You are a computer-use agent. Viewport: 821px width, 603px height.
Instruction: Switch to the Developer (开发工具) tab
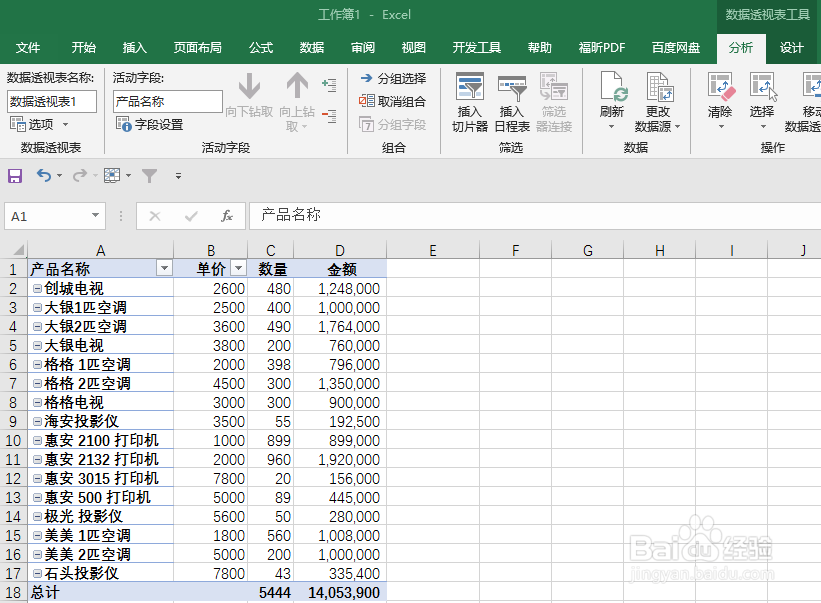tap(476, 48)
